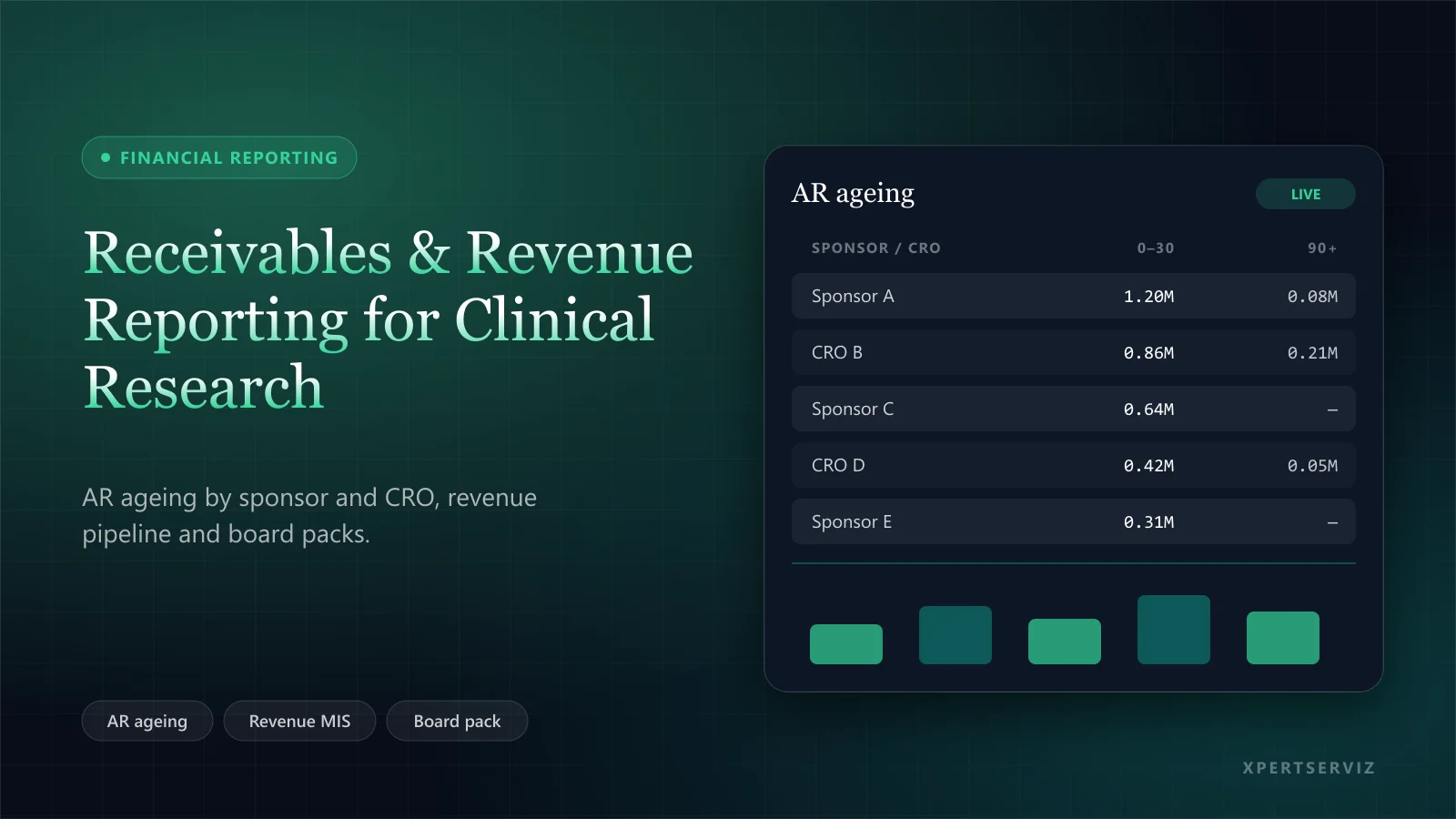
Task: Click the CRO B row label
Action: pos(837,352)
